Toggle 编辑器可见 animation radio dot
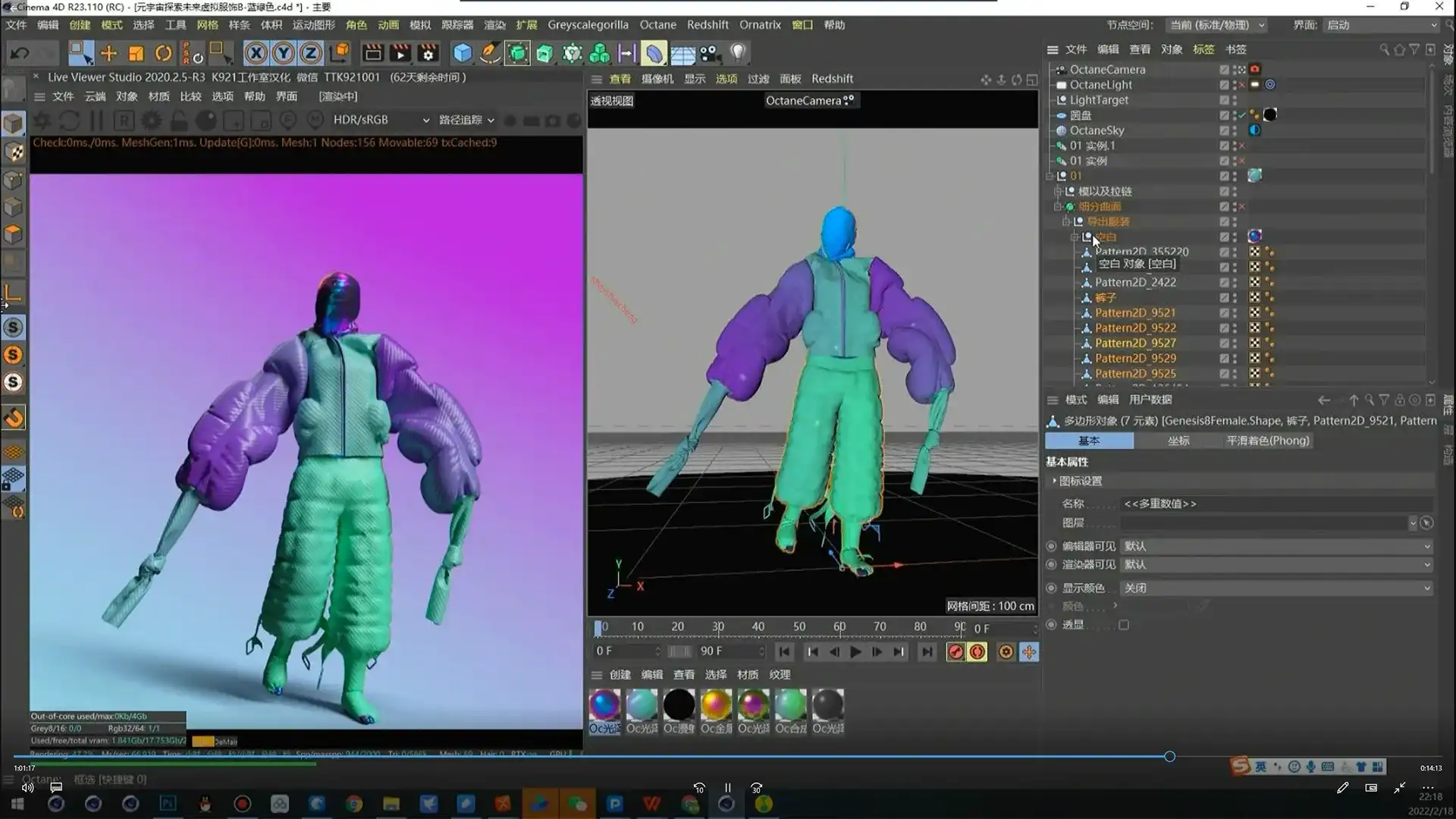1456x819 pixels. [1051, 546]
